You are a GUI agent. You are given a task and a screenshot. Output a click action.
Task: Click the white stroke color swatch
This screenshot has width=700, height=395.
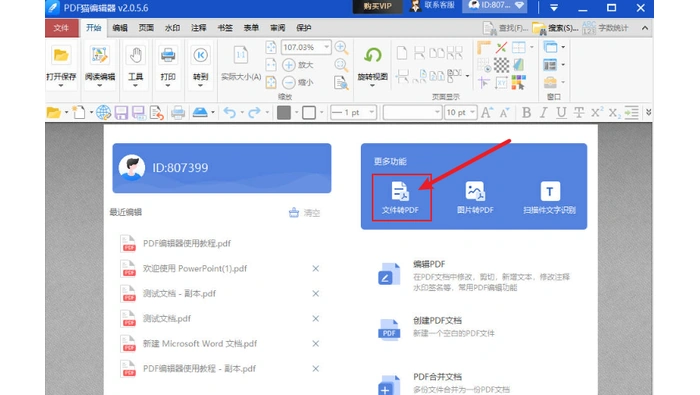[309, 112]
